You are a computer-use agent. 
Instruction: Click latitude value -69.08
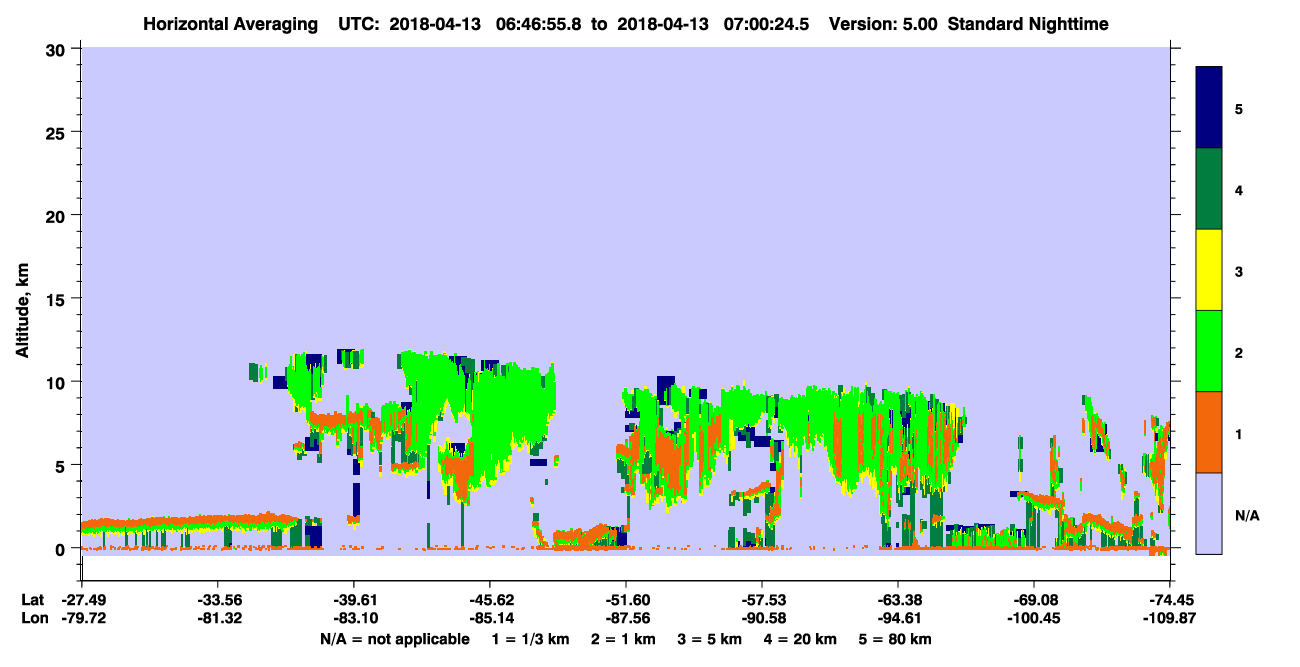[x=1034, y=600]
